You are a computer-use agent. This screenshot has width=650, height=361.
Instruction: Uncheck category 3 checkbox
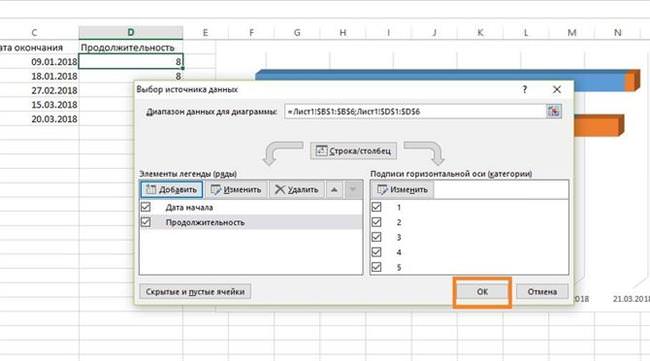376,237
